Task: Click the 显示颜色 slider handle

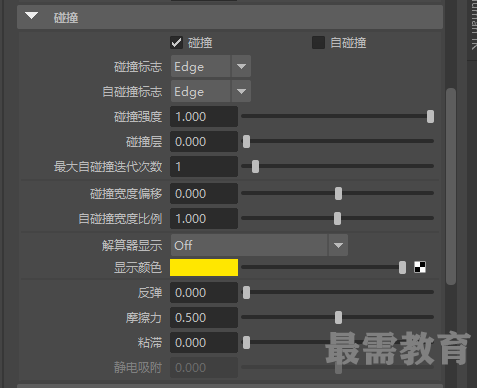Action: pos(402,267)
